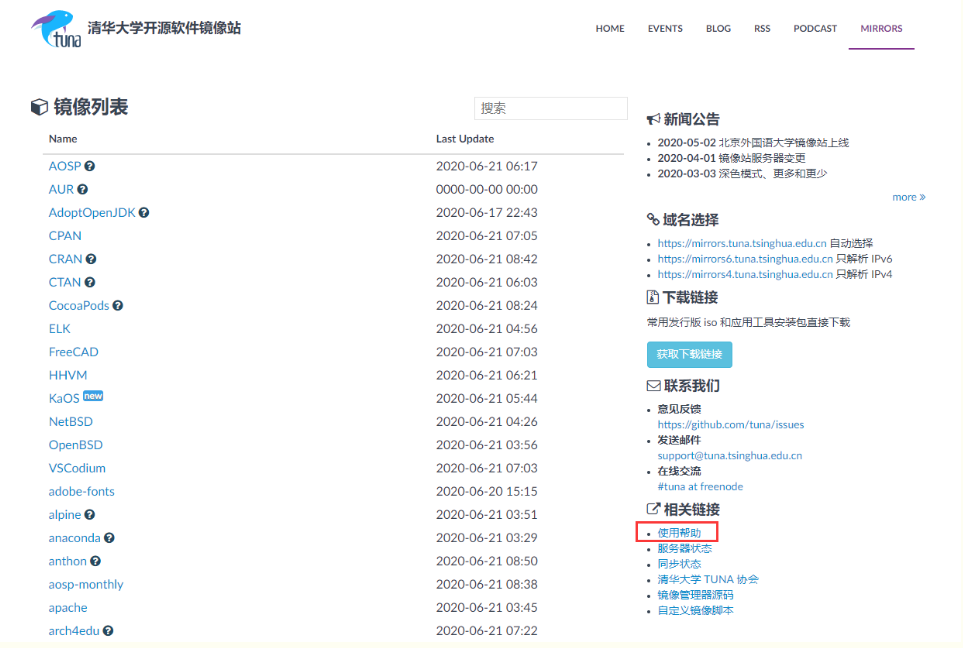
Task: Open help icon next to anaconda
Action: (109, 538)
